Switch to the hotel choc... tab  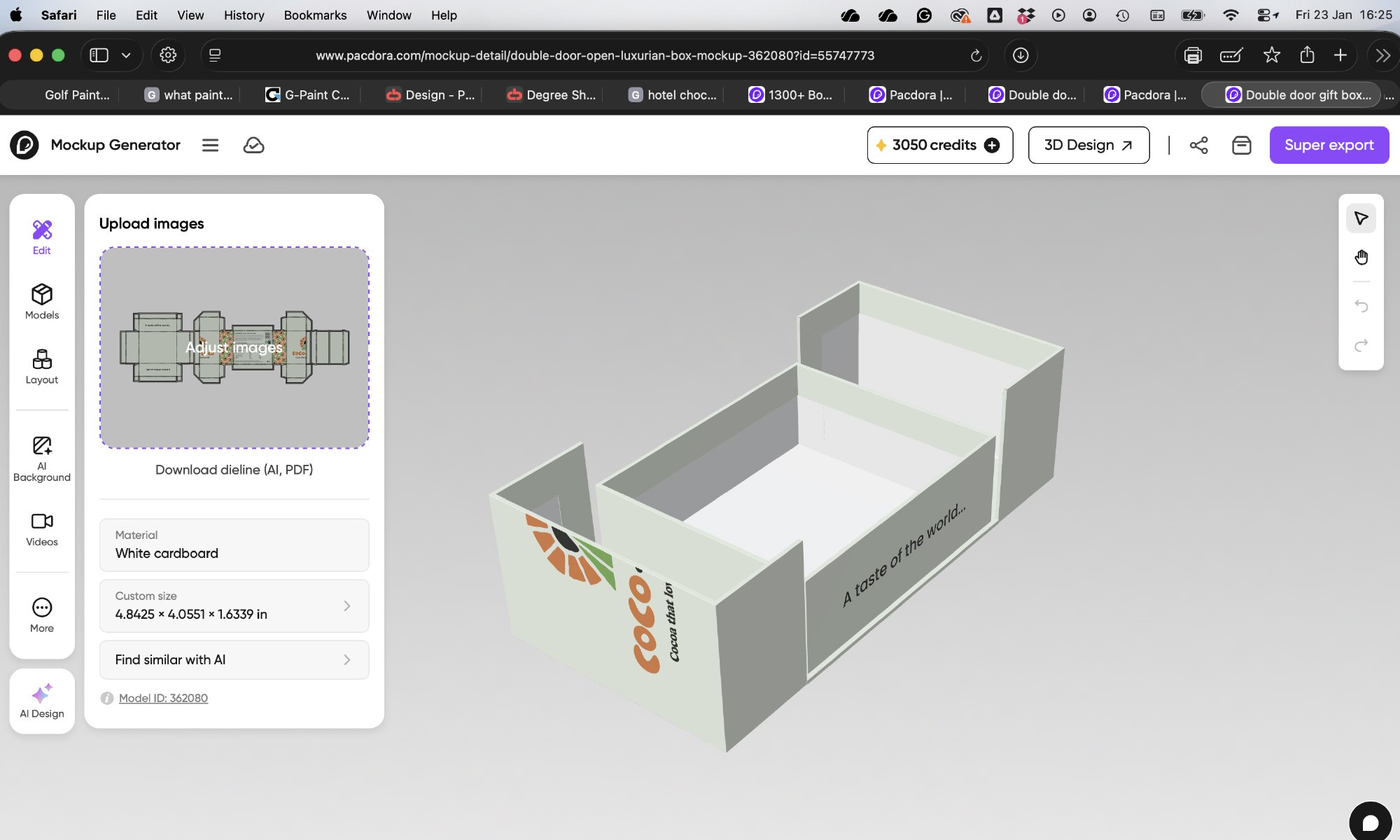[x=672, y=94]
